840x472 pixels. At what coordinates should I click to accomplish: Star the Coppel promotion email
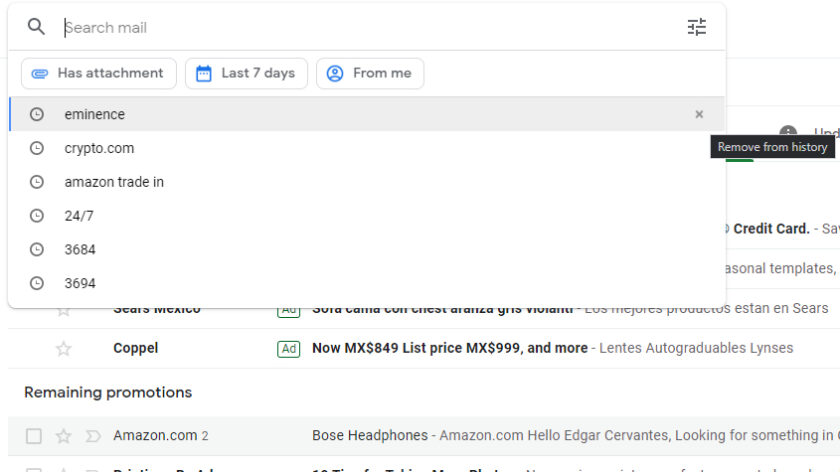[64, 349]
